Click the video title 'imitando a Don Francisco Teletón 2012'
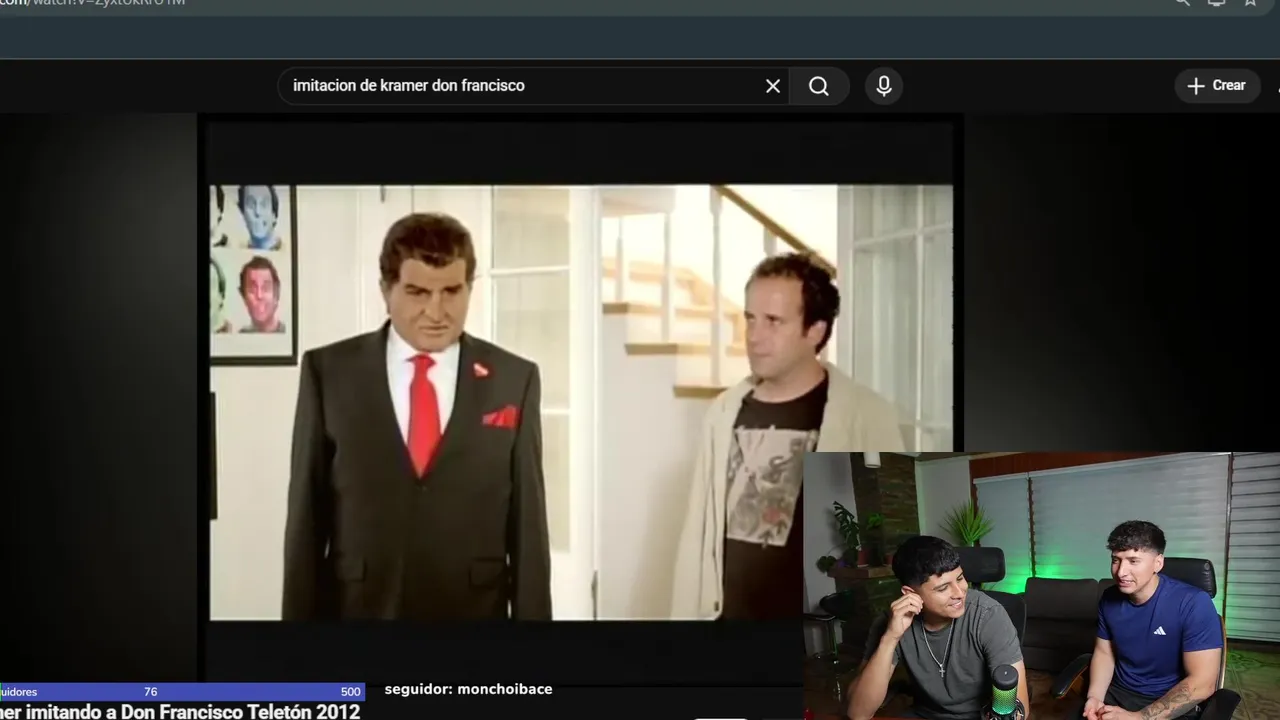Image resolution: width=1280 pixels, height=720 pixels. 180,711
